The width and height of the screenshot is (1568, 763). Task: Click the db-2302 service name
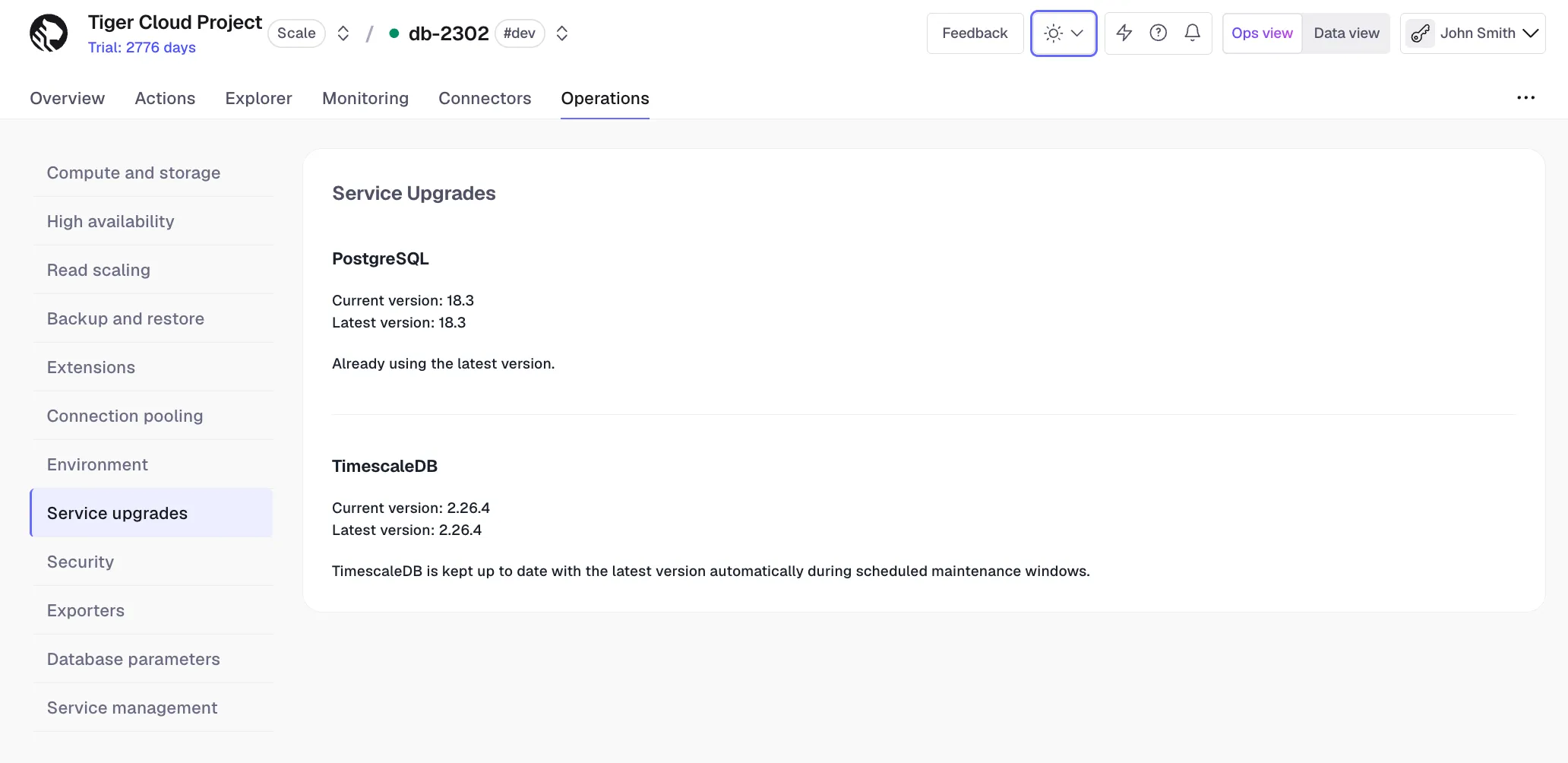(x=449, y=33)
